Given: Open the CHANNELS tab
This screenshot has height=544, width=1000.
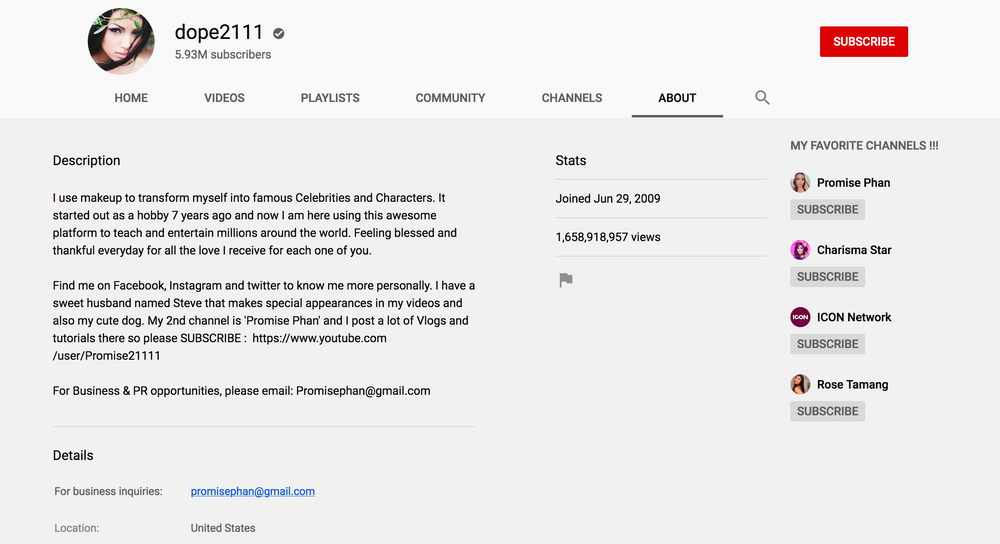Looking at the screenshot, I should coord(571,98).
